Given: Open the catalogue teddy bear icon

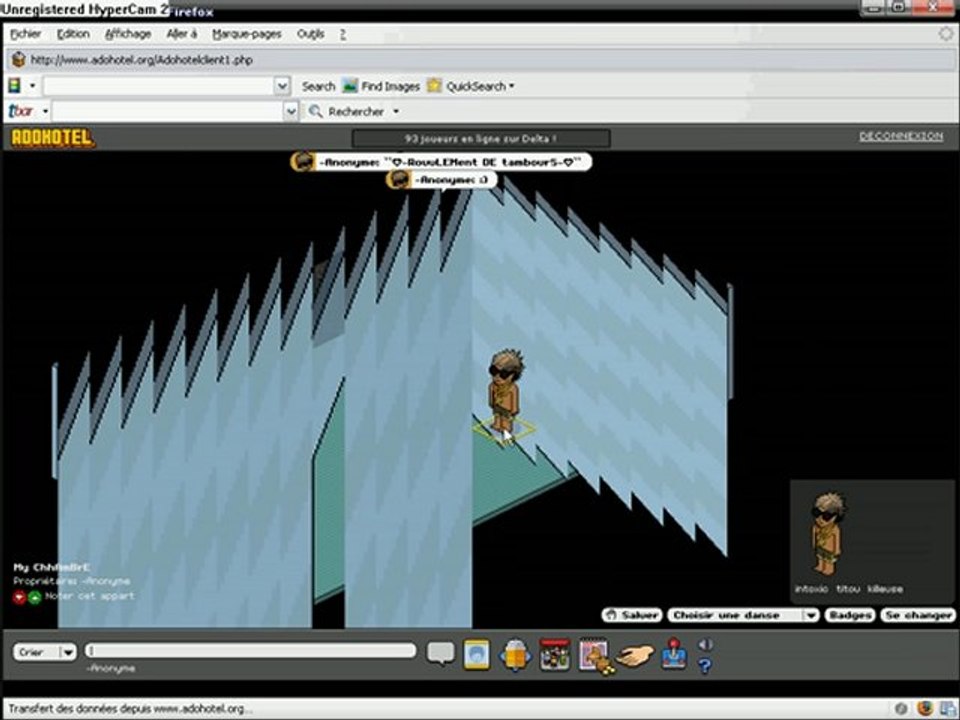Looking at the screenshot, I should 594,655.
